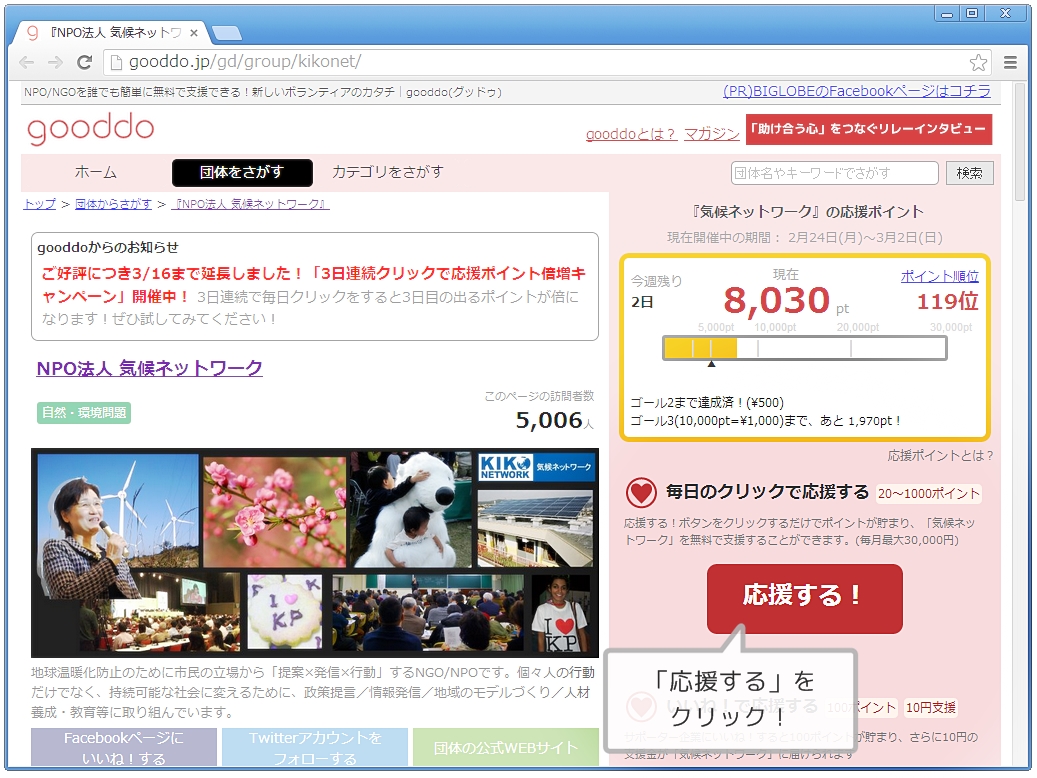Click the Twitterアカウントをフォローする button
This screenshot has width=1037, height=778.
[x=315, y=748]
